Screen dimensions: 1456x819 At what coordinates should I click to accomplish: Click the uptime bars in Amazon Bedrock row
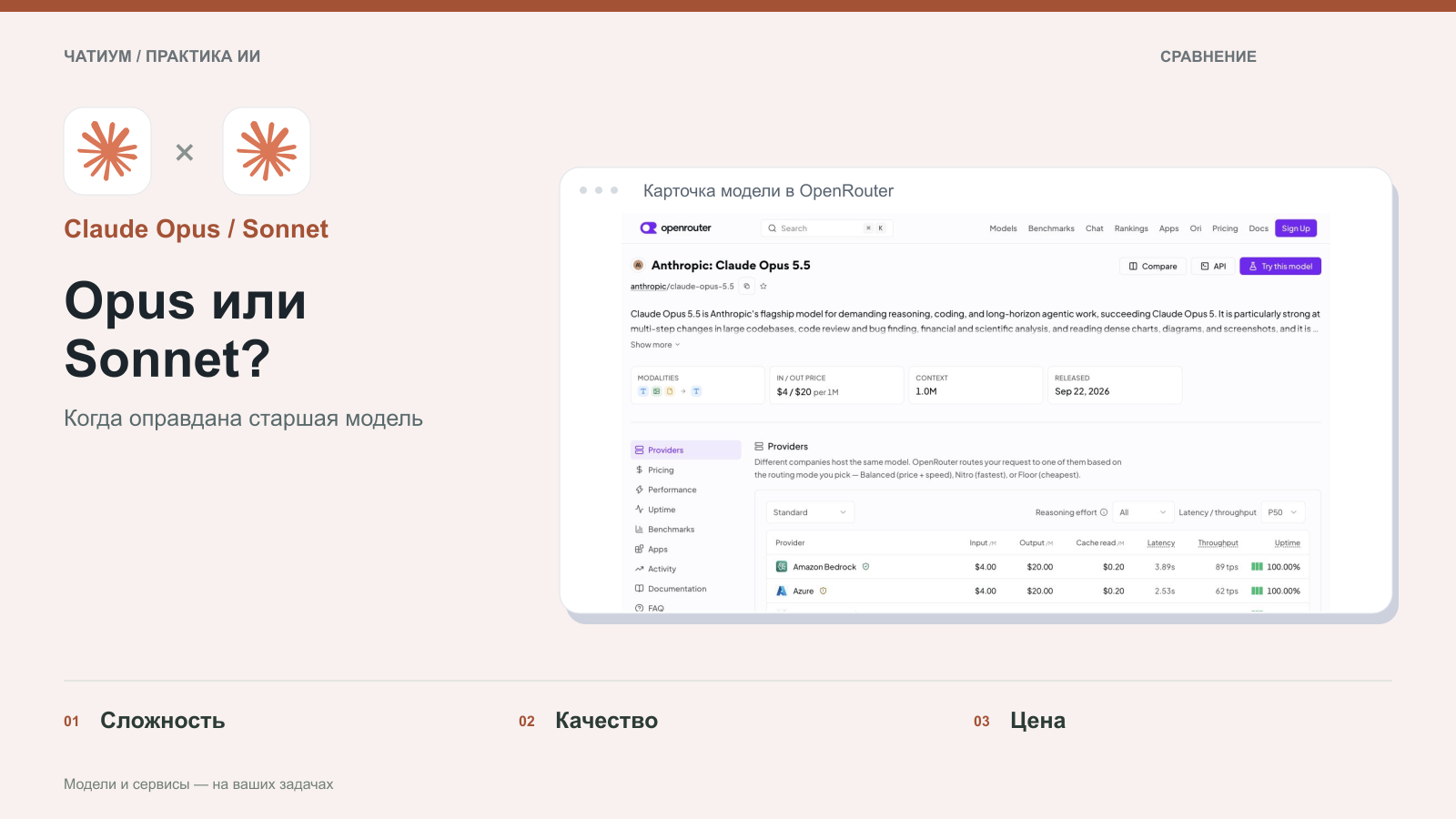click(x=1258, y=567)
